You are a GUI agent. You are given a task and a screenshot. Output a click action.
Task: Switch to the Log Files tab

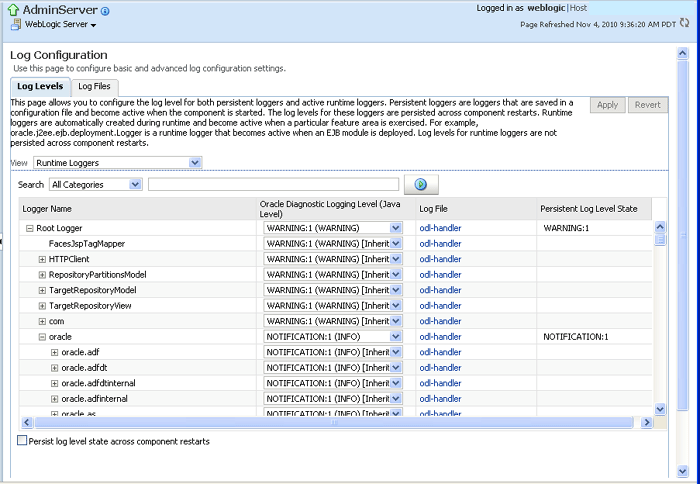click(x=94, y=87)
